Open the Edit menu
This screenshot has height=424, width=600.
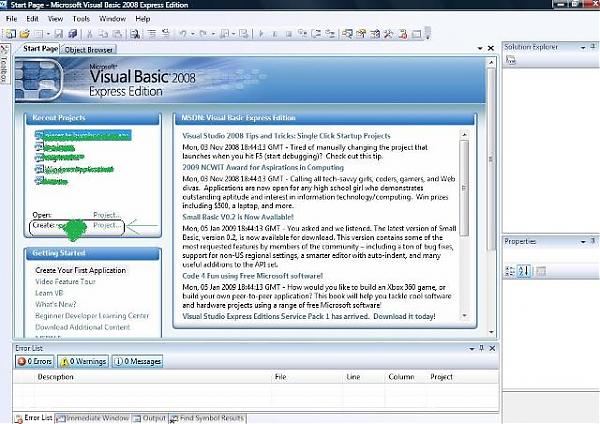(32, 19)
